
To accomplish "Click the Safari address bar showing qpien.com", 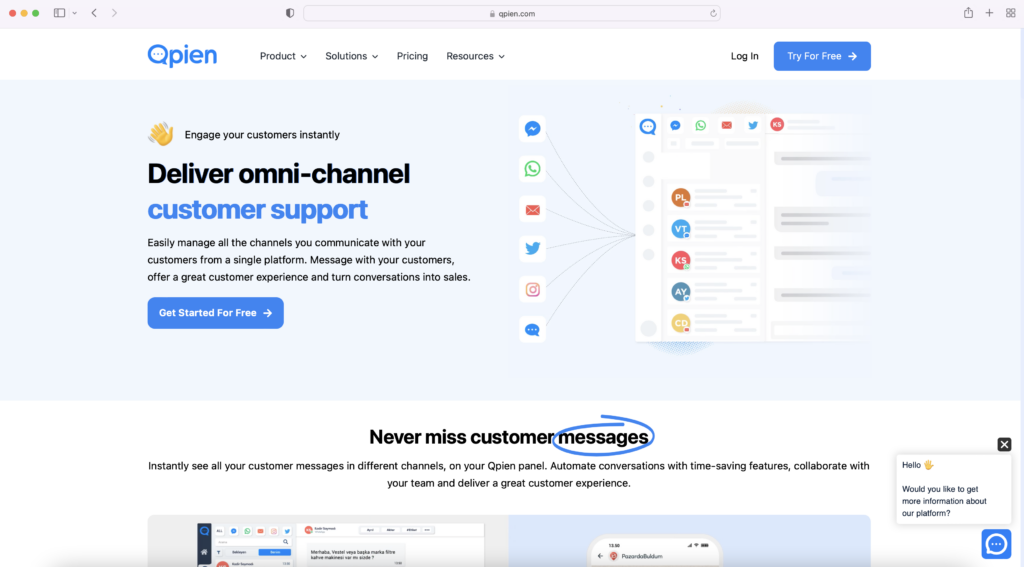I will point(512,13).
